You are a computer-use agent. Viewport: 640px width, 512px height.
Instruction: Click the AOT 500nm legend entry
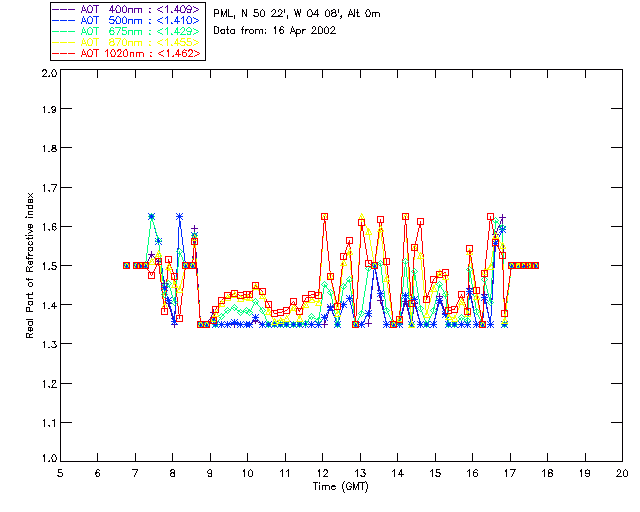[x=127, y=20]
